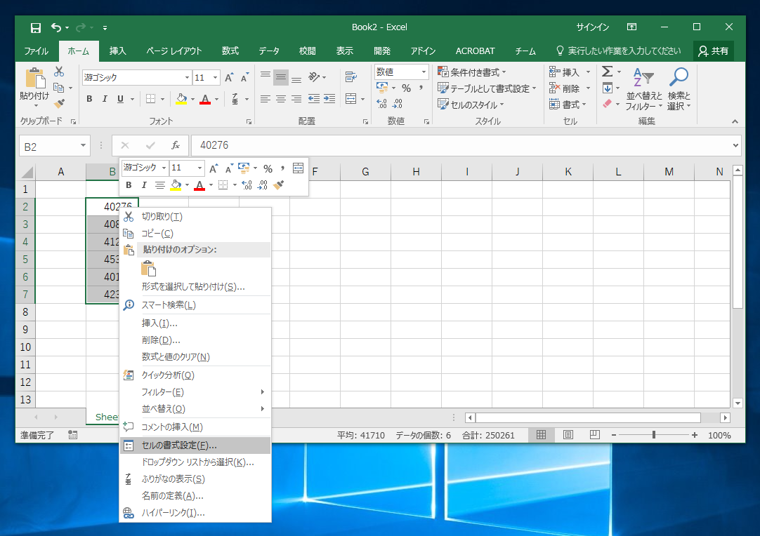Click the tell me search box with lightbulb

pyautogui.click(x=618, y=51)
